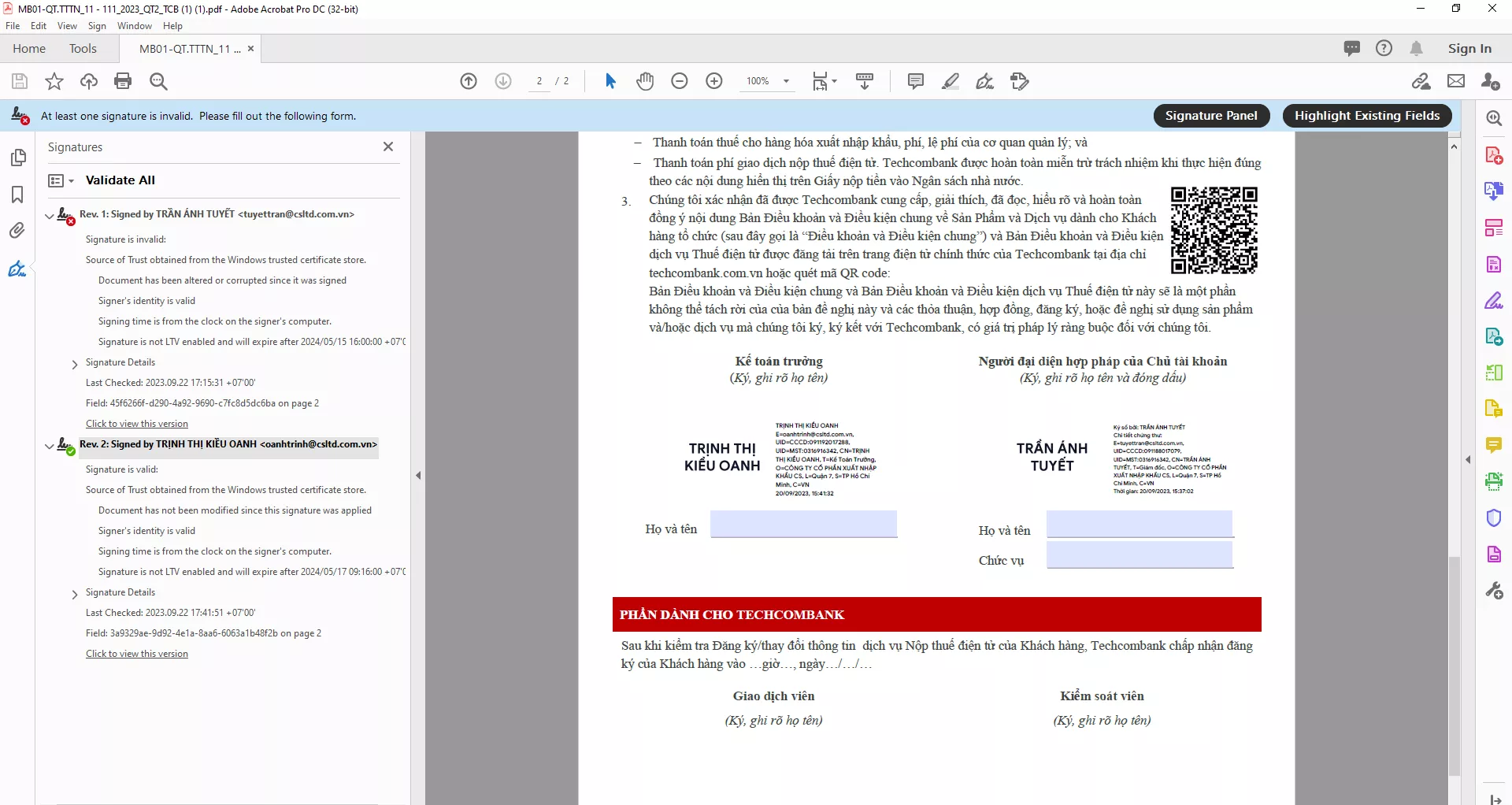Click the scrolling mode keyboard icon
Viewport: 1512px width, 805px height.
click(865, 81)
